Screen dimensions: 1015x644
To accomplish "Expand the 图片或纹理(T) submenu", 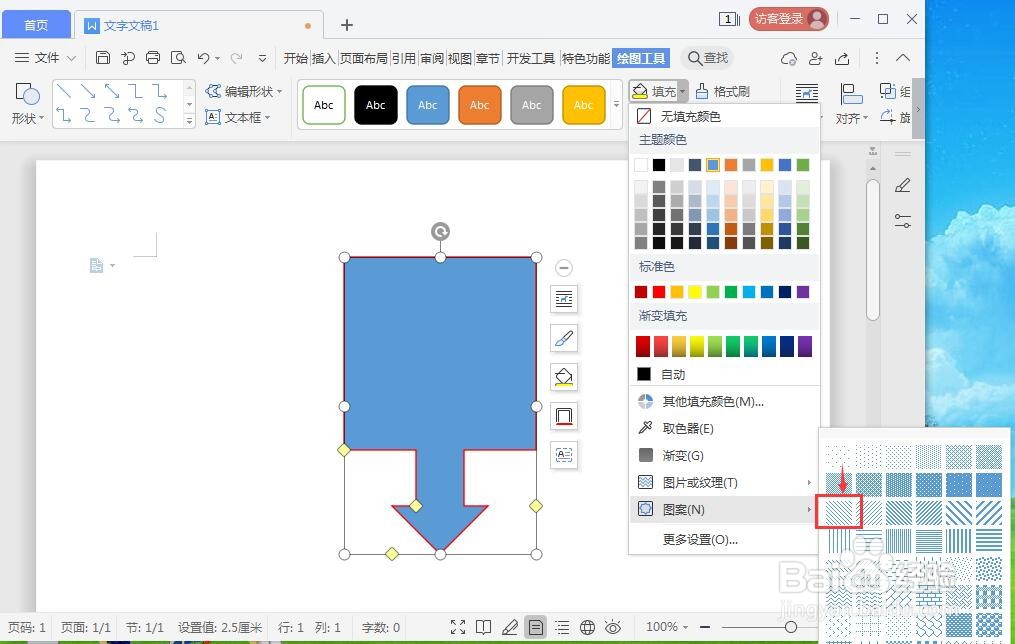I will (x=809, y=482).
